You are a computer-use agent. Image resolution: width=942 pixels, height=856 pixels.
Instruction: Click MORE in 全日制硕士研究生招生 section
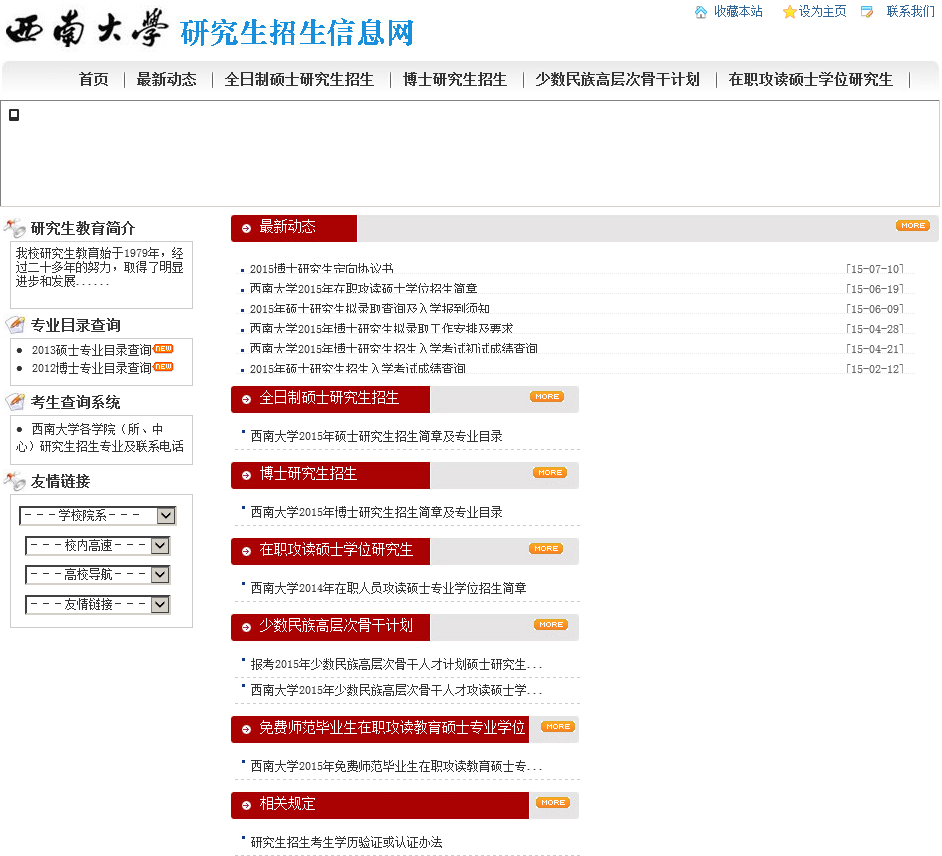coord(547,396)
